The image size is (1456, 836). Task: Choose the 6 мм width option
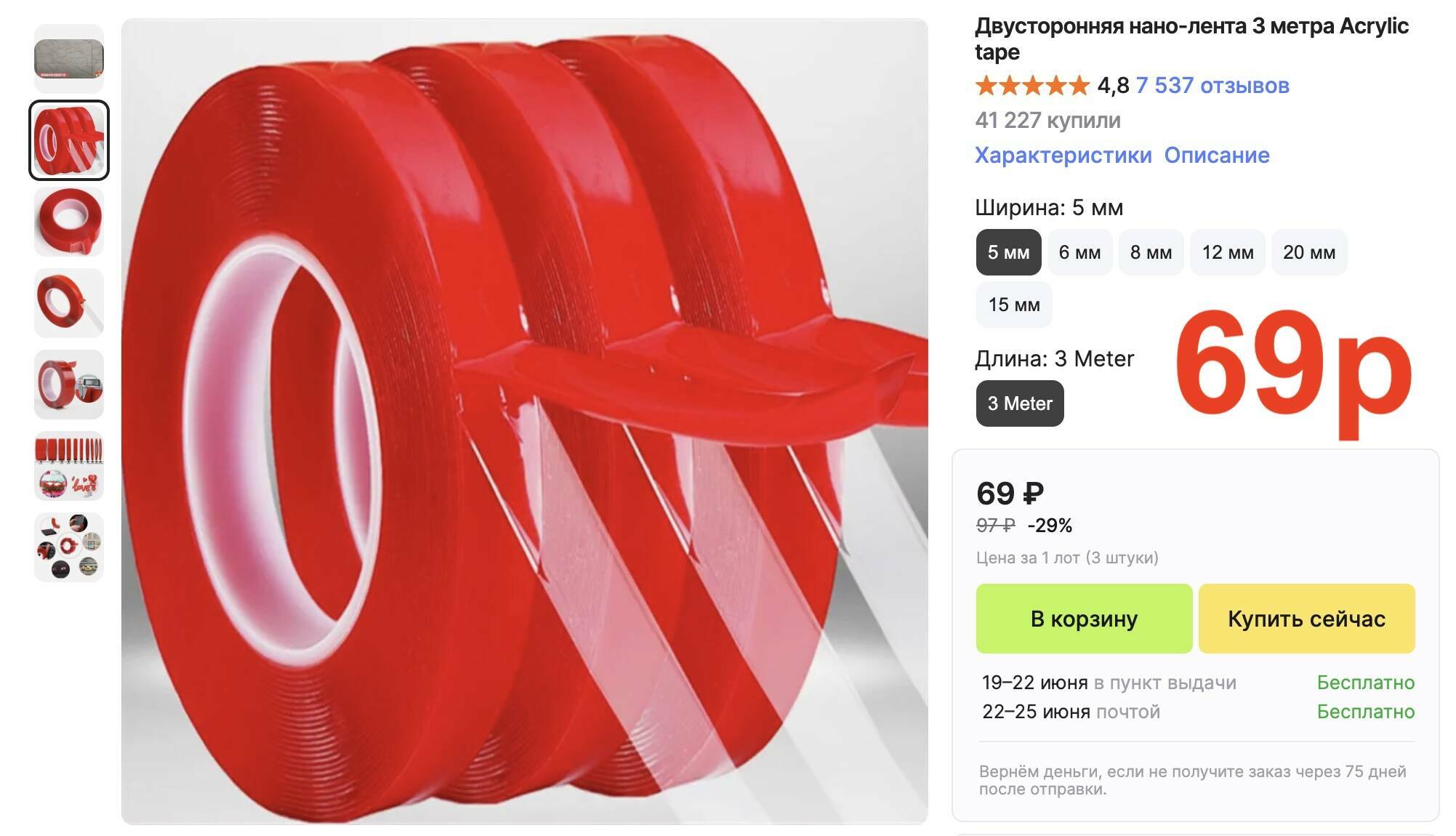1079,252
